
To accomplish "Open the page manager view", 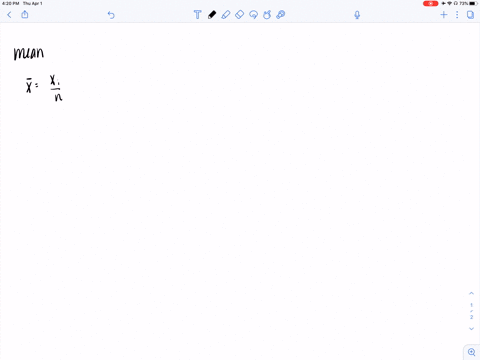I will [470, 15].
